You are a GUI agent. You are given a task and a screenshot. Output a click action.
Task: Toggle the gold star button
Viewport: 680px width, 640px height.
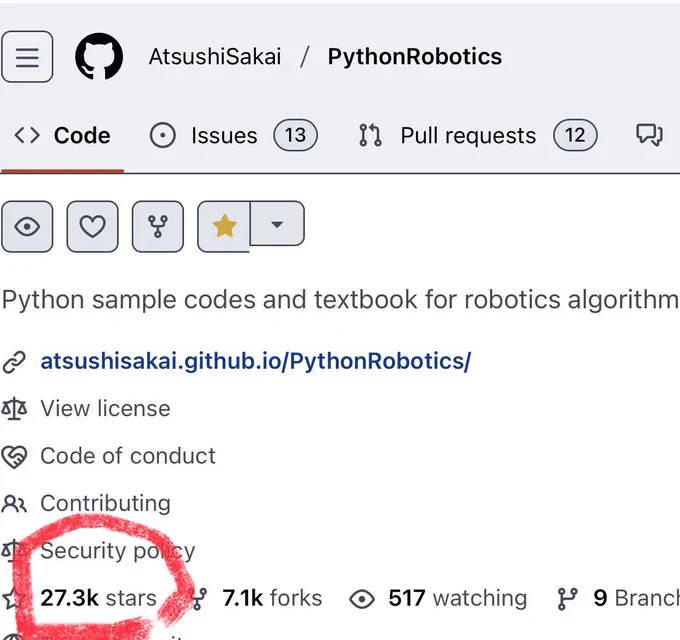224,226
